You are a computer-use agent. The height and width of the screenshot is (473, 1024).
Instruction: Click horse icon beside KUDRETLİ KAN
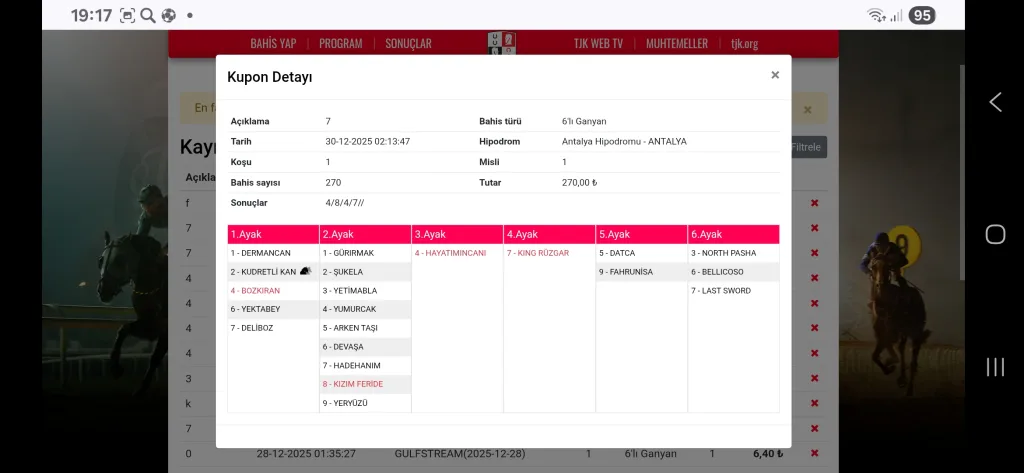pyautogui.click(x=305, y=271)
